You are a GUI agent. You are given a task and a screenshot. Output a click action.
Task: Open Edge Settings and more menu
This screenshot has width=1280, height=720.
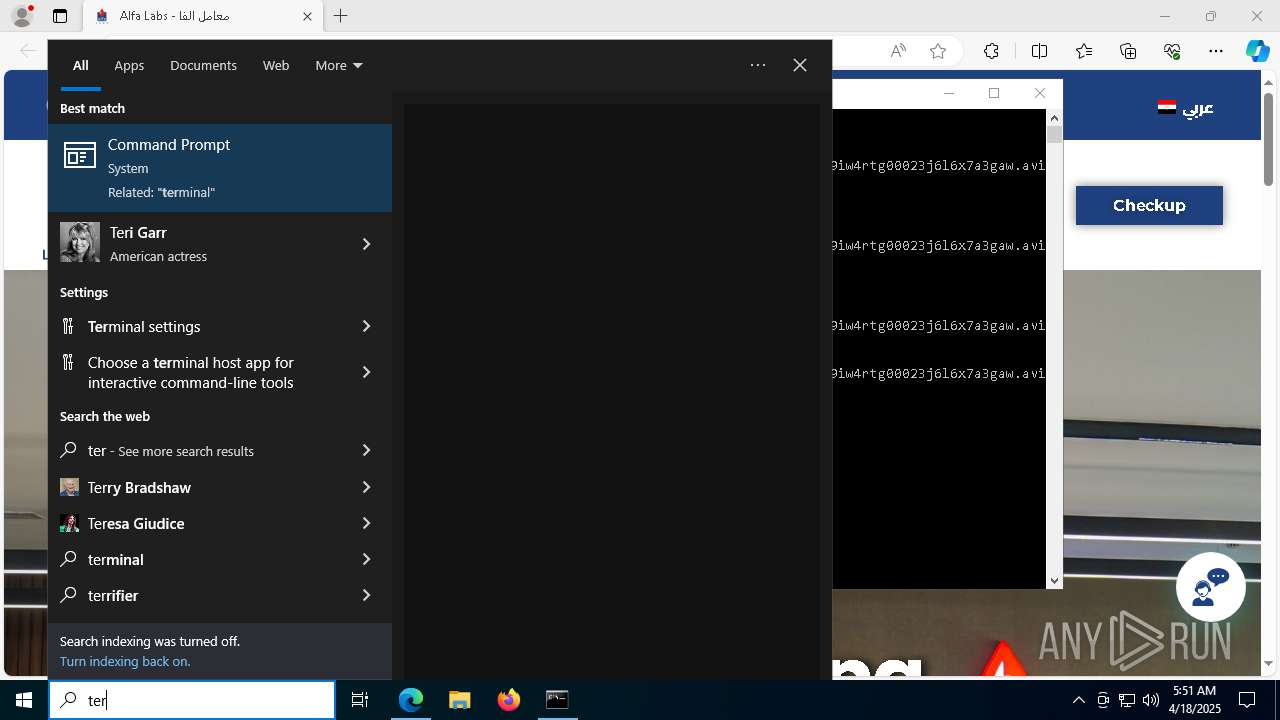click(1216, 51)
